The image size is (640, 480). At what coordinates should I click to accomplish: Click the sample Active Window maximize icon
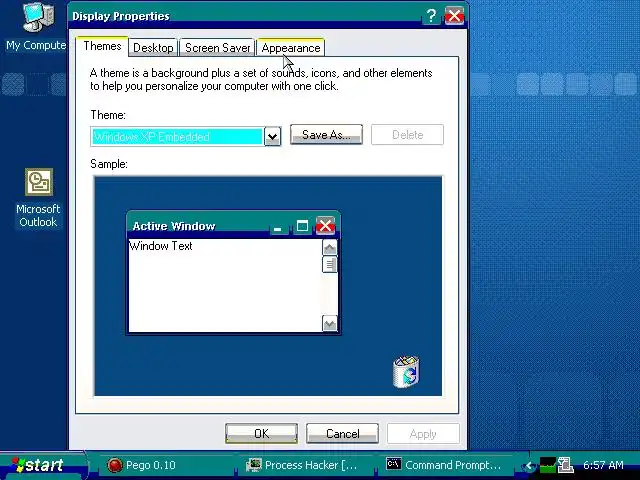pos(302,226)
